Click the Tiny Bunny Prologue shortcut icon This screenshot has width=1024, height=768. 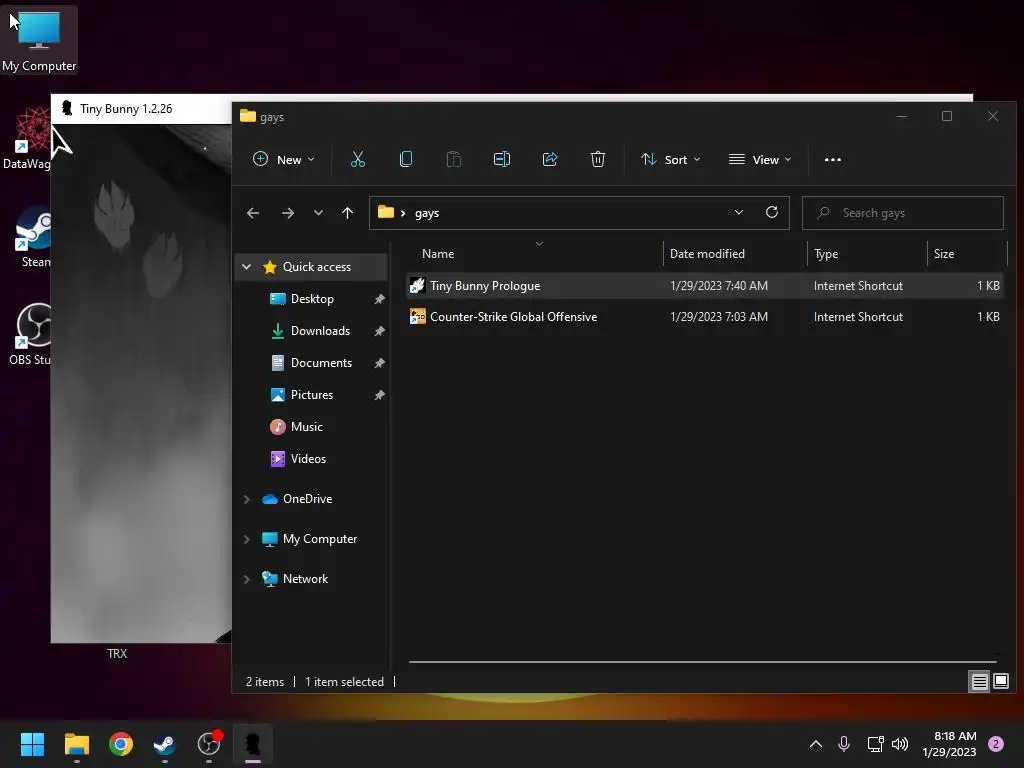tap(417, 285)
